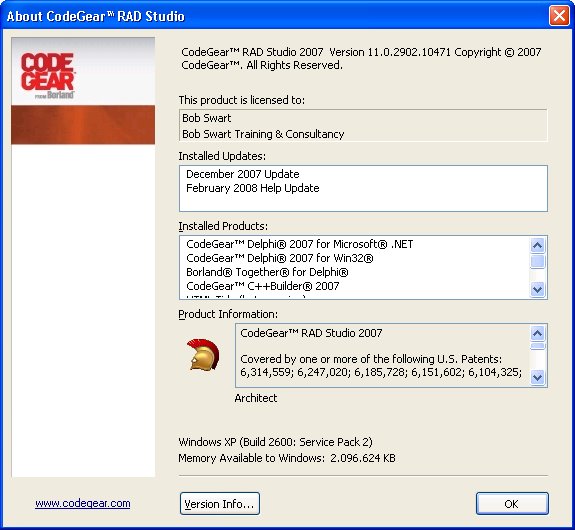Viewport: 575px width, 530px height.
Task: Select Delphi 2007 for Microsoft .NET
Action: click(299, 244)
